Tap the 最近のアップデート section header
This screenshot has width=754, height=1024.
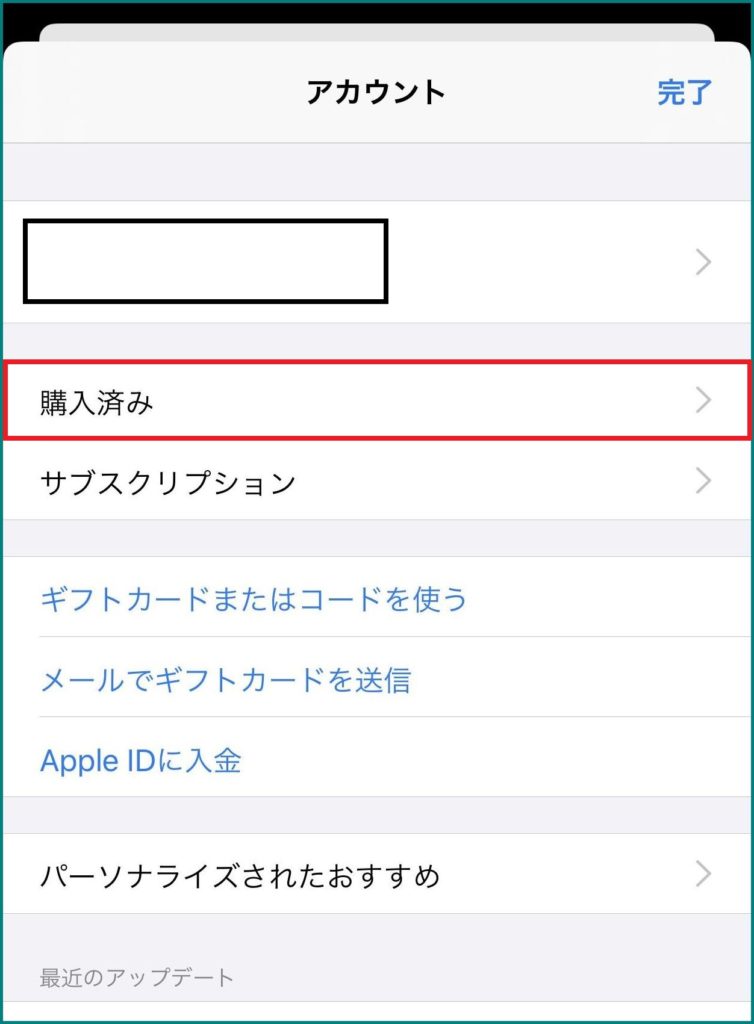tap(136, 978)
